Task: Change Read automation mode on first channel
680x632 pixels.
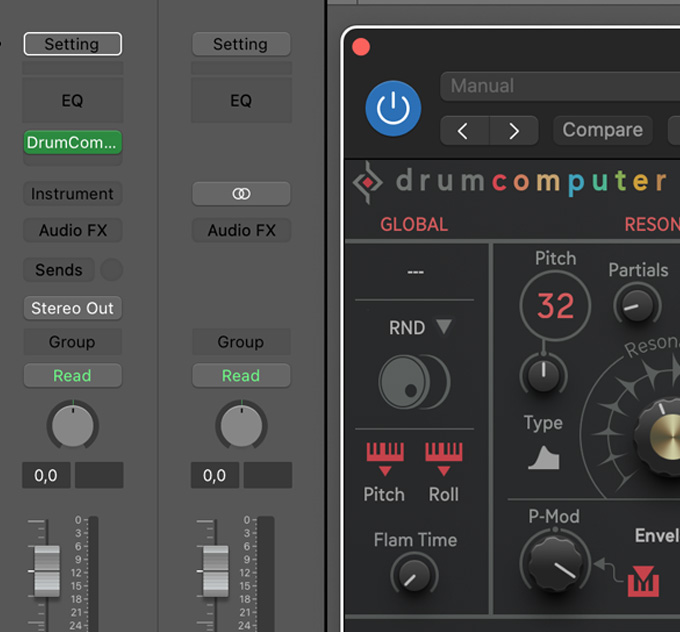Action: [72, 376]
